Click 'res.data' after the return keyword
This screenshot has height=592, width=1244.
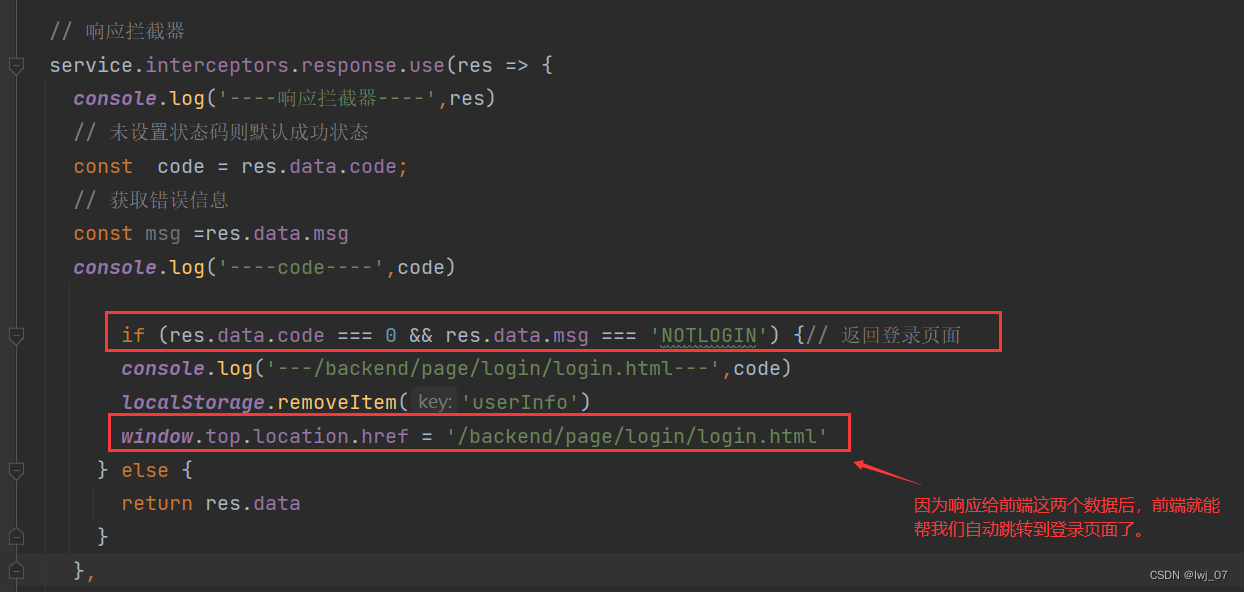point(253,503)
